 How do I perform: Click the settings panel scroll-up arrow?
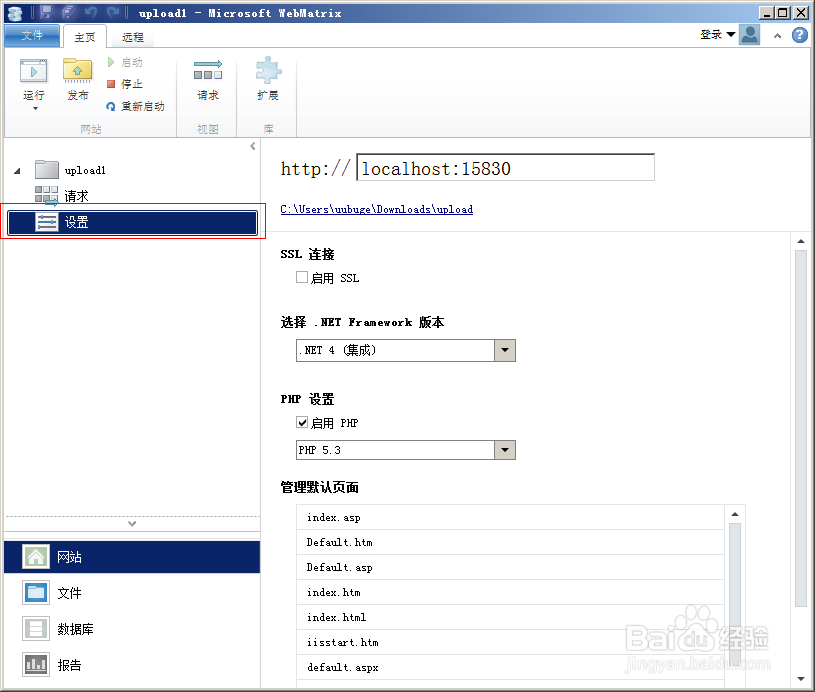tap(800, 241)
